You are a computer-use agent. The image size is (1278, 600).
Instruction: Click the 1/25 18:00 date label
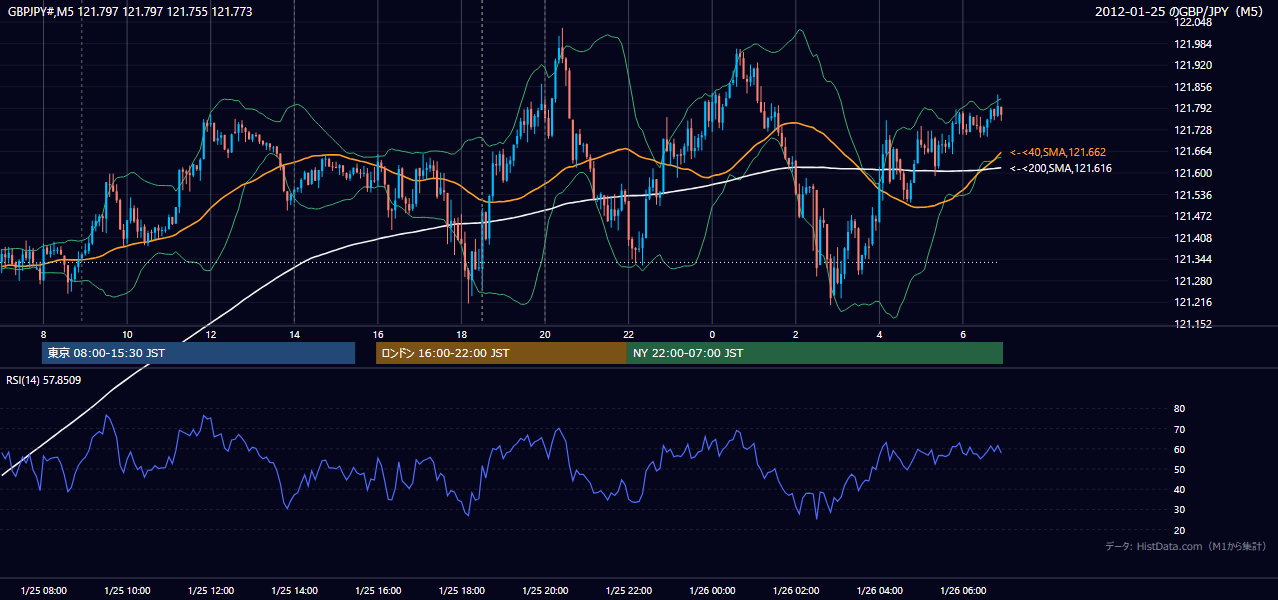461,591
